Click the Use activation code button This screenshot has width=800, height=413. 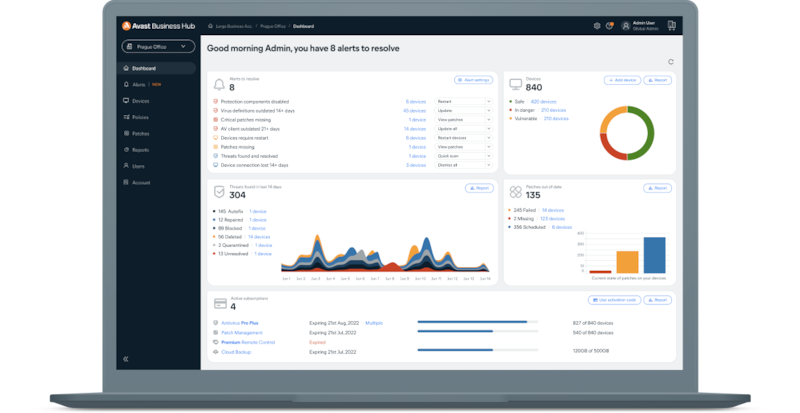click(x=614, y=300)
